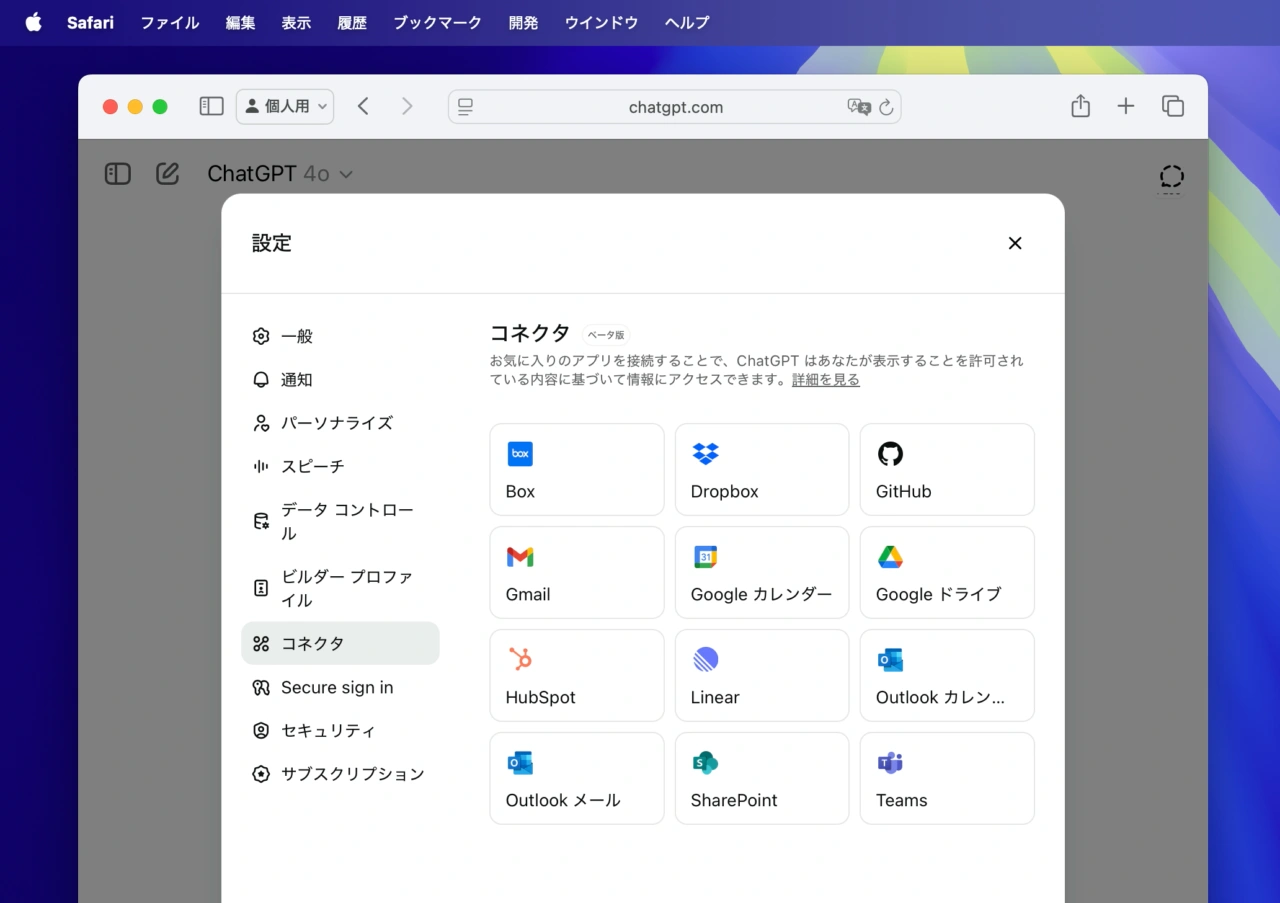
Task: Reload the page with refresh icon
Action: [886, 107]
